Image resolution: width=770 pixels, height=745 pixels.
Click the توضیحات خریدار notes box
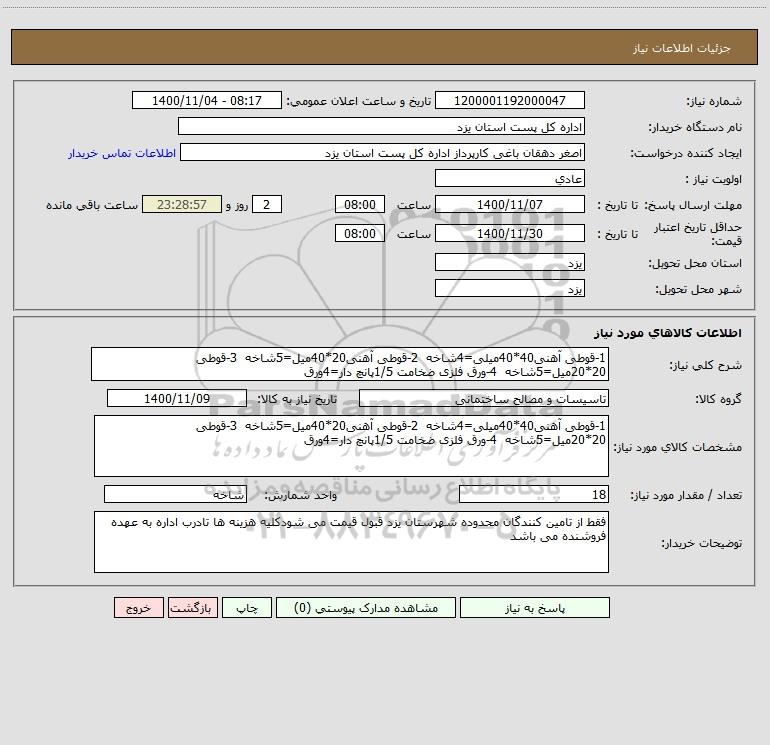[x=351, y=542]
